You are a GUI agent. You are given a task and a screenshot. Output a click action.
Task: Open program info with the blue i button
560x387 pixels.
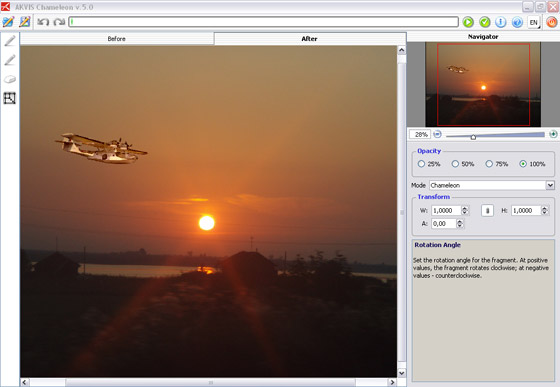click(501, 22)
